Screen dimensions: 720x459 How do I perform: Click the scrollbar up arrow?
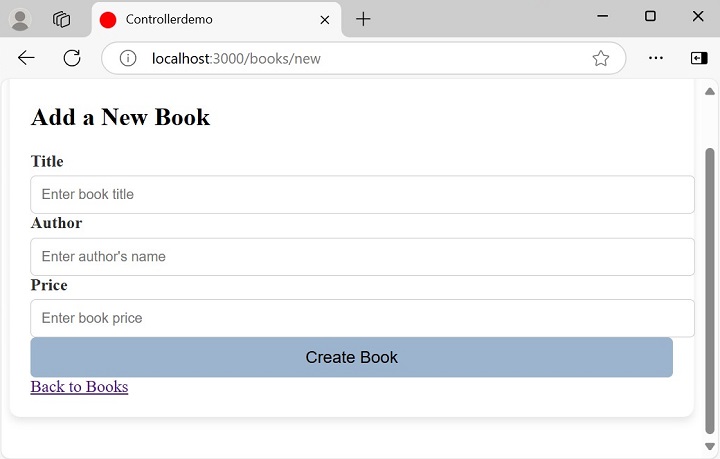pos(710,91)
